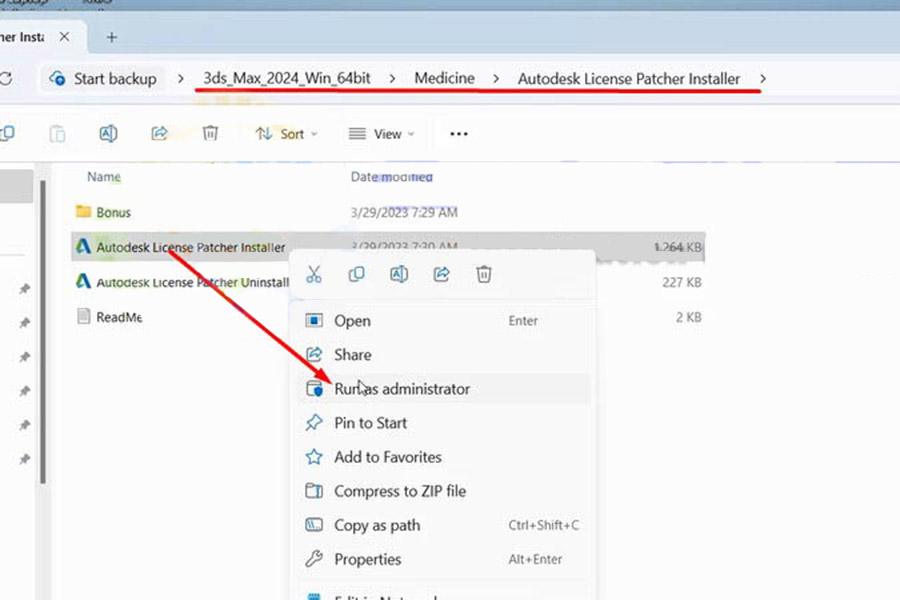Click the 3ds_Max_2024_Win_64bit breadcrumb
Image resolution: width=900 pixels, height=600 pixels.
coord(286,78)
